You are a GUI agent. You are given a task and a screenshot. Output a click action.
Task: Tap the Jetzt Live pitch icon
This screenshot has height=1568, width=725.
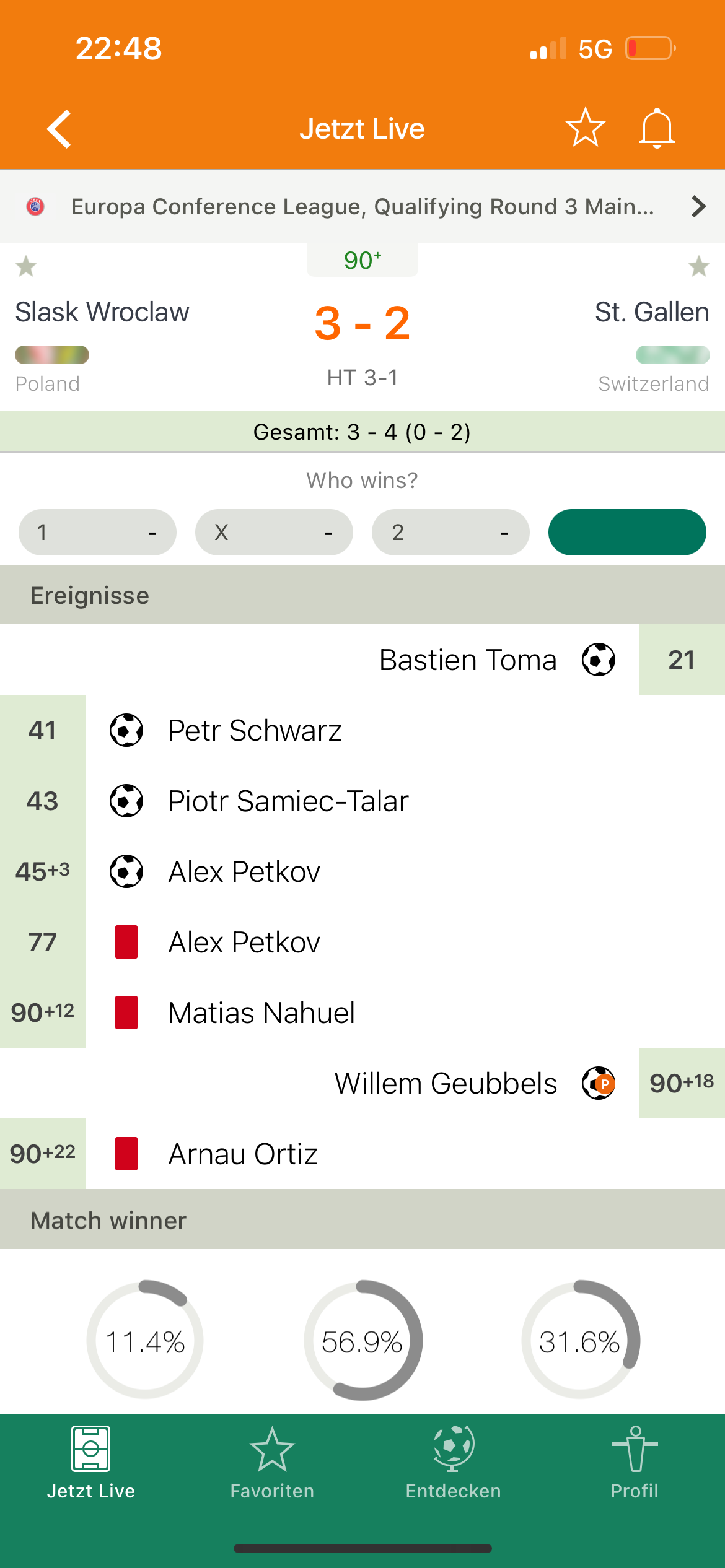[x=90, y=1449]
